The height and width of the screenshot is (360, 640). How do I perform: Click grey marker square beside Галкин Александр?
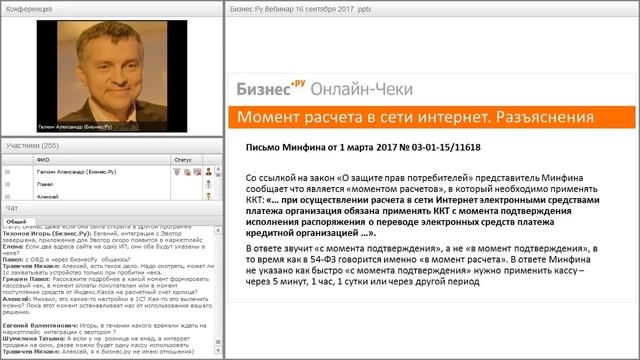[x=7, y=172]
